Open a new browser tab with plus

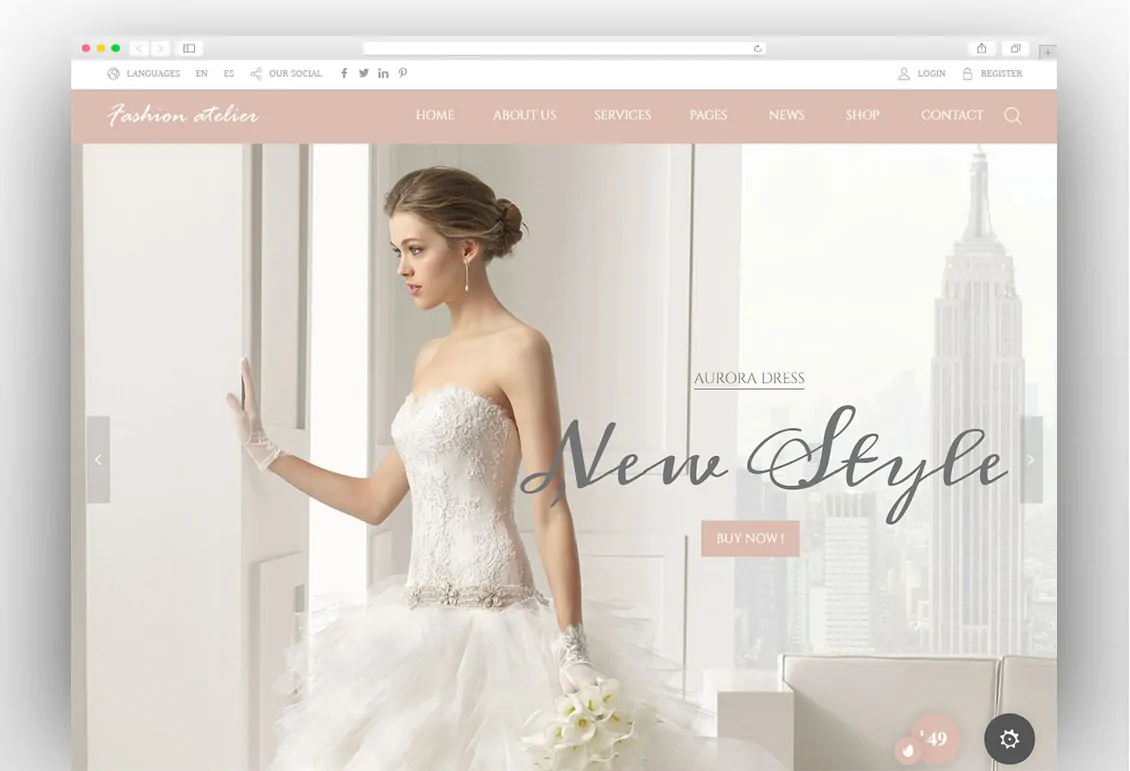coord(1048,53)
